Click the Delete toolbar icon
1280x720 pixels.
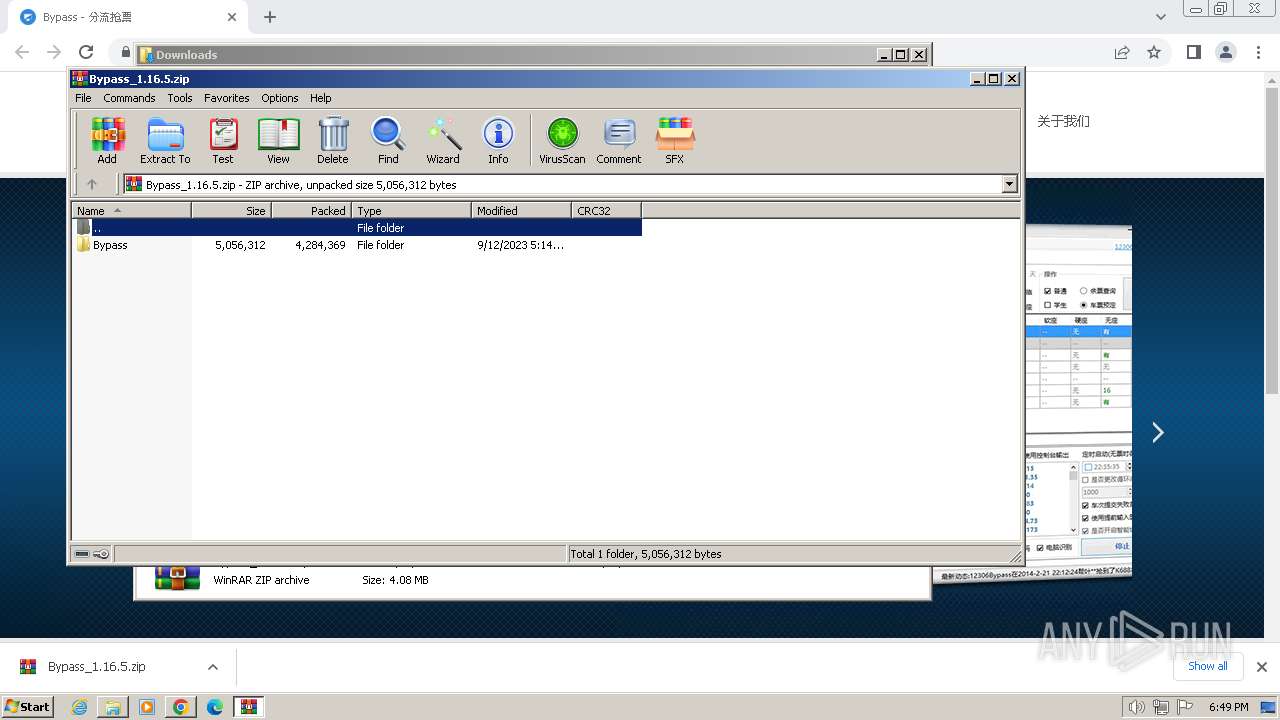(x=333, y=140)
